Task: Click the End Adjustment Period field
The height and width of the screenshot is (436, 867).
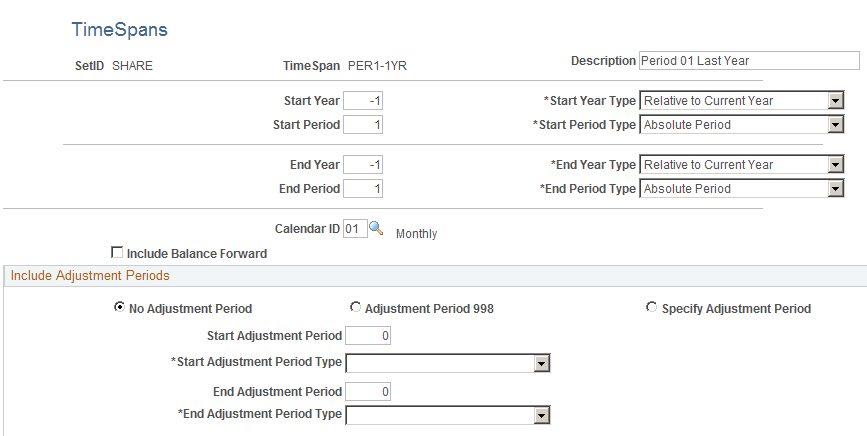Action: (x=368, y=392)
